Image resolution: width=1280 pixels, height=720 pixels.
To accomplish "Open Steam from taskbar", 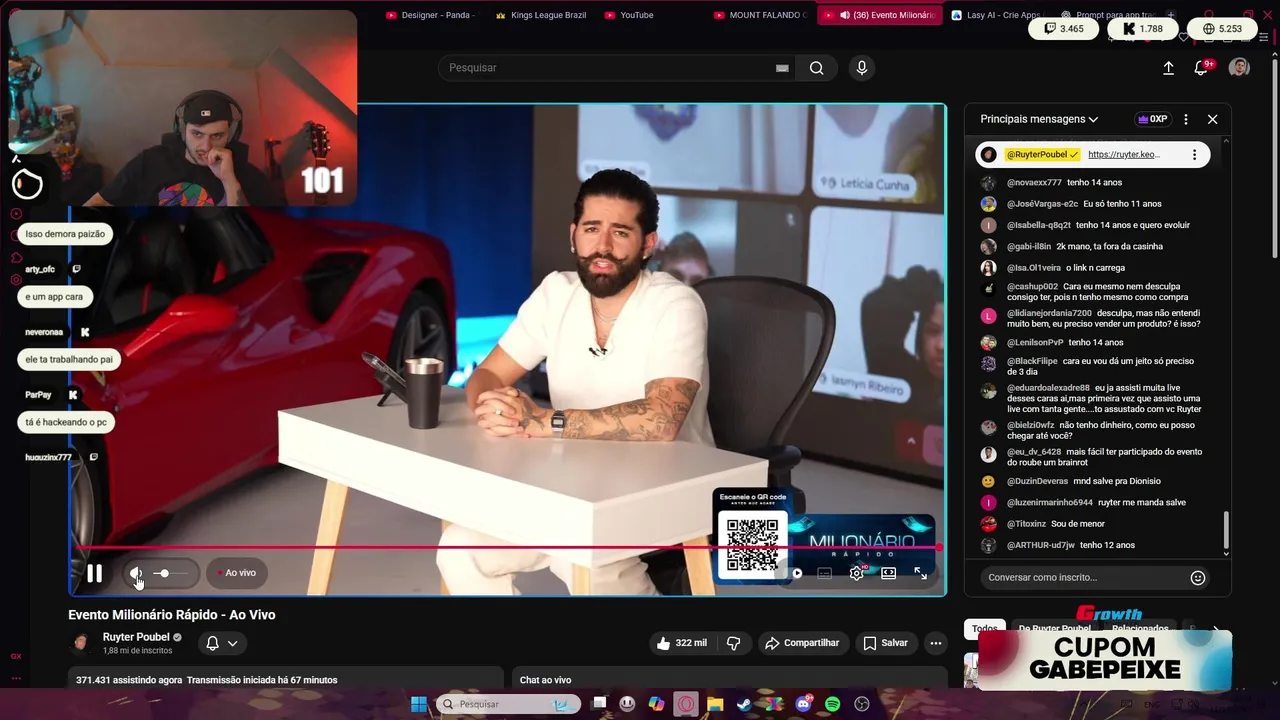I will pyautogui.click(x=744, y=704).
